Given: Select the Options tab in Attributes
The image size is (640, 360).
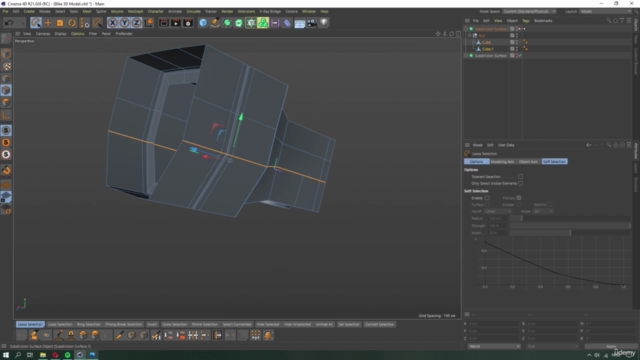Looking at the screenshot, I should click(476, 162).
